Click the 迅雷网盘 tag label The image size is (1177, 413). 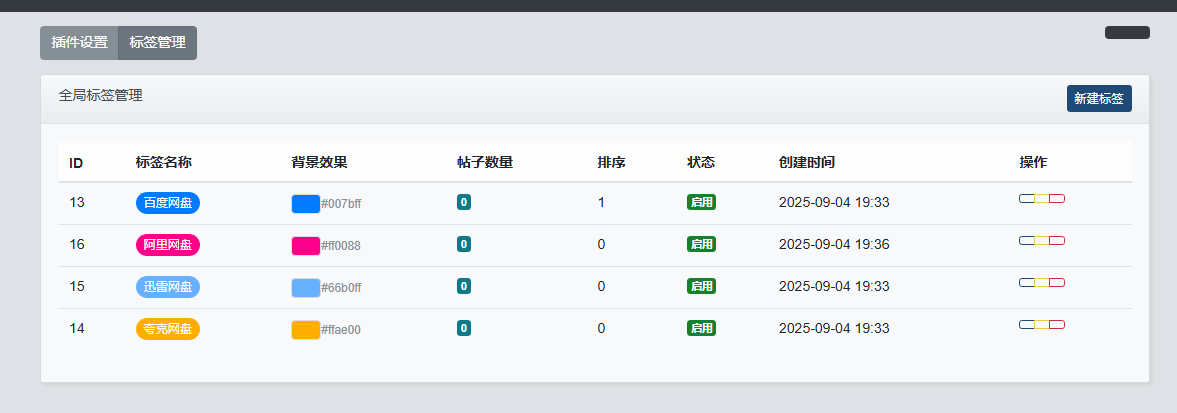point(167,287)
